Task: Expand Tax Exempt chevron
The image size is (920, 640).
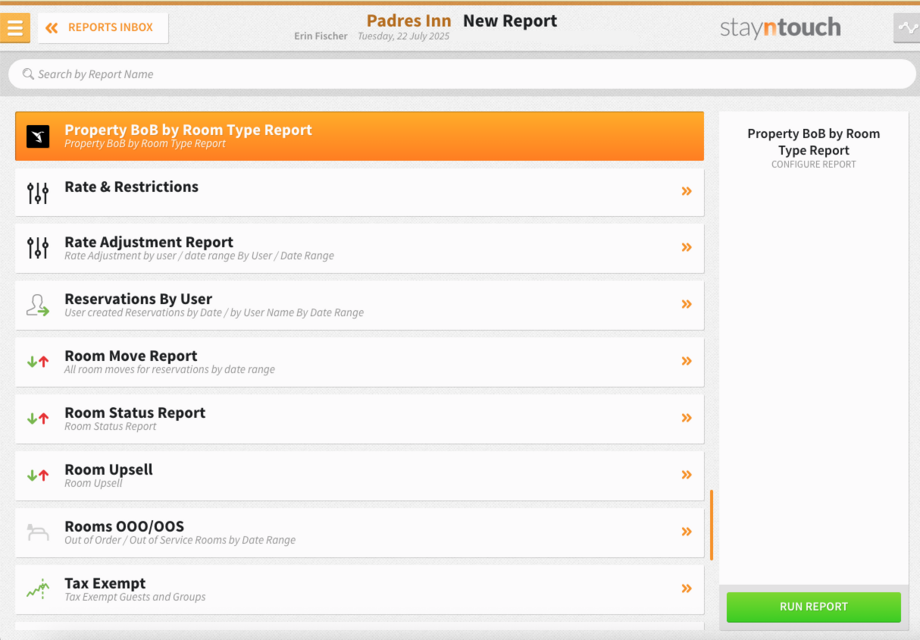Action: tap(686, 588)
